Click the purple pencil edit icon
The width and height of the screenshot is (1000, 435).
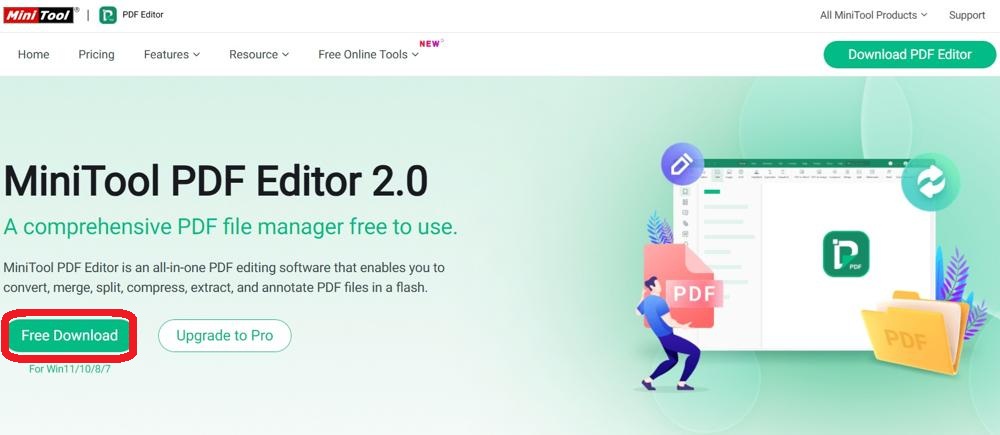tap(682, 164)
